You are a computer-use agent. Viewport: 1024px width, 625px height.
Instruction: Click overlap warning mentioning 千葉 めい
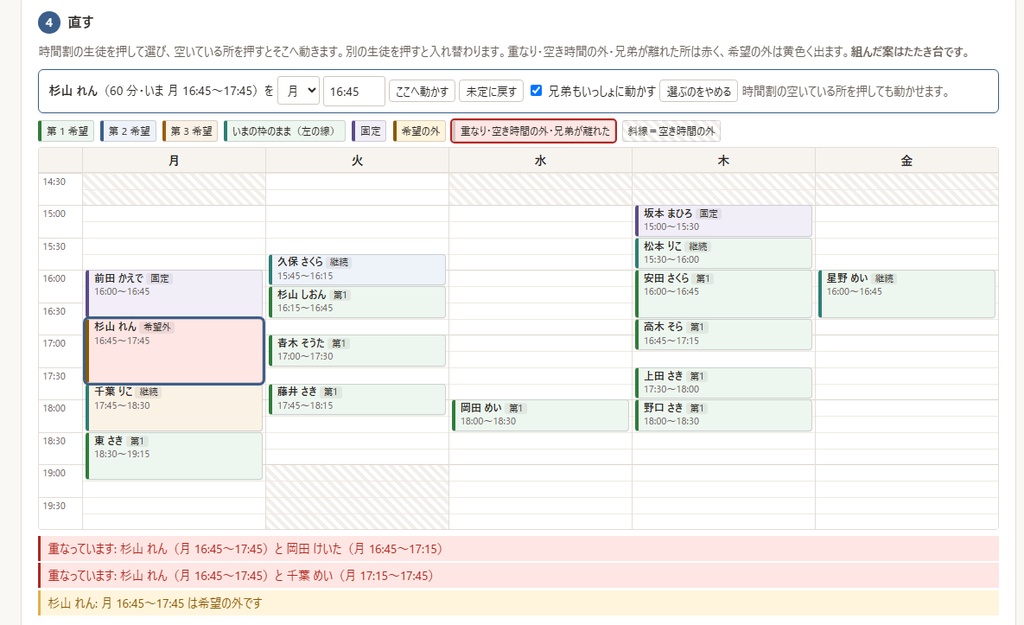pyautogui.click(x=519, y=576)
